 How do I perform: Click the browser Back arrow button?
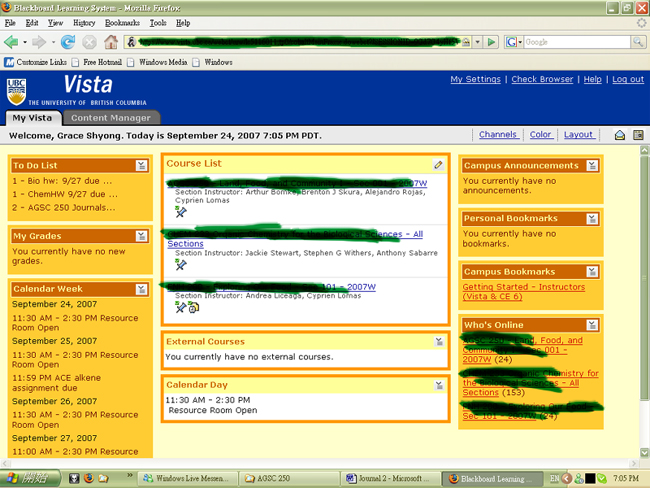[11, 42]
